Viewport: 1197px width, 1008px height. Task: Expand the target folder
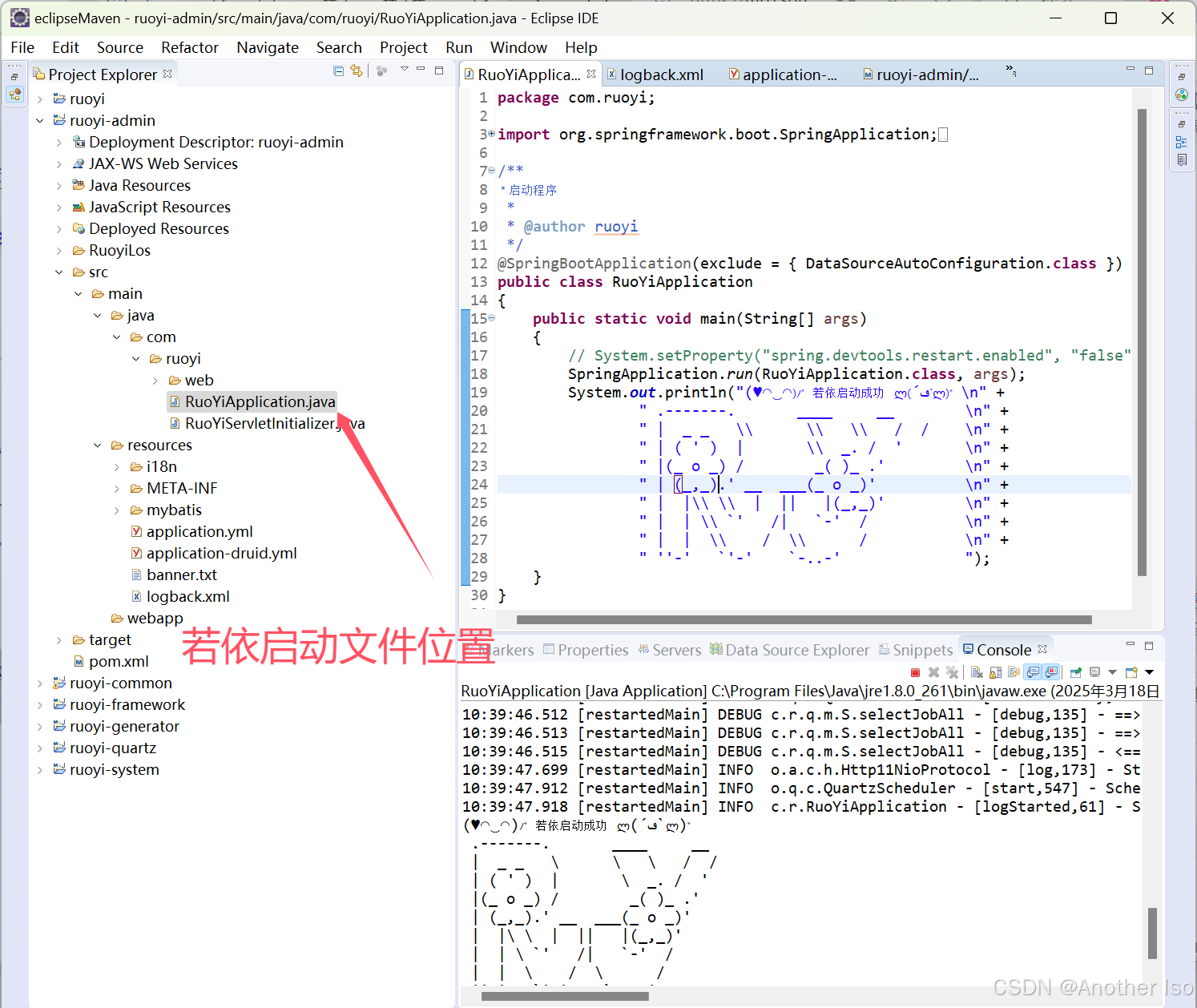click(59, 640)
